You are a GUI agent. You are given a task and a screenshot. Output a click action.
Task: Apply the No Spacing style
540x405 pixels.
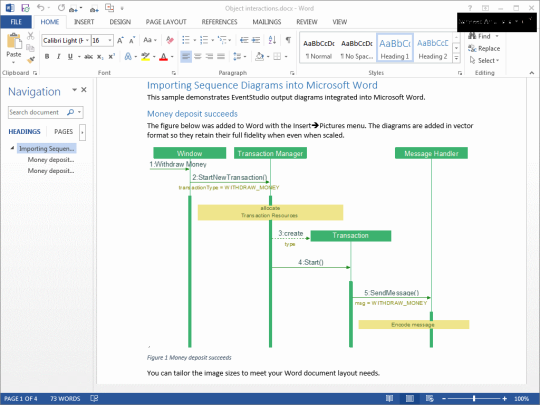(x=357, y=48)
